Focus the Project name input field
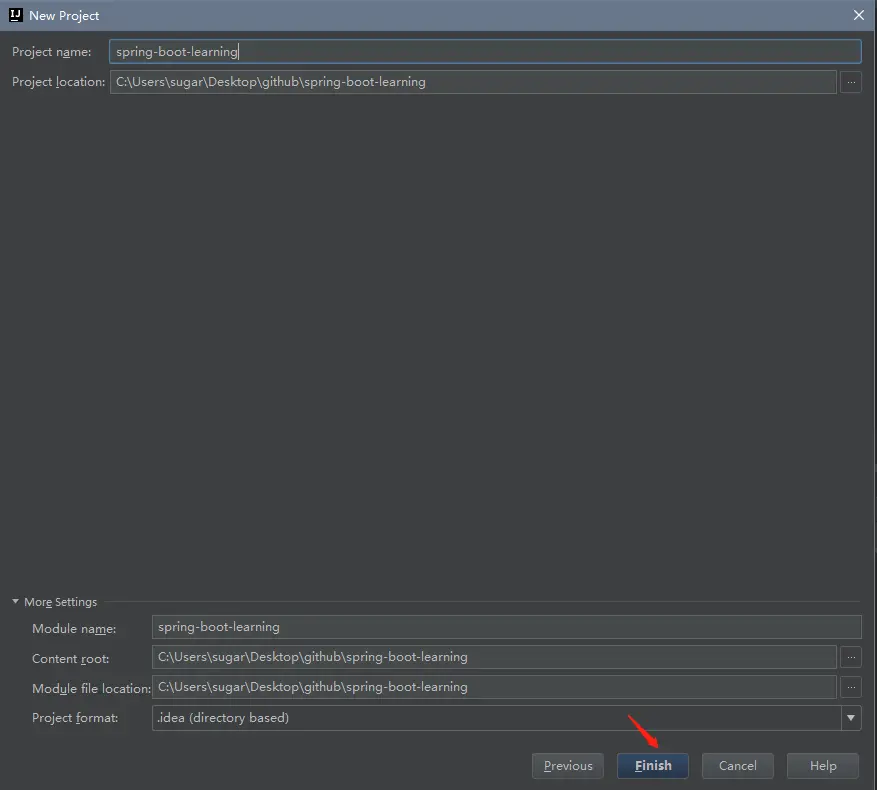 pyautogui.click(x=485, y=51)
